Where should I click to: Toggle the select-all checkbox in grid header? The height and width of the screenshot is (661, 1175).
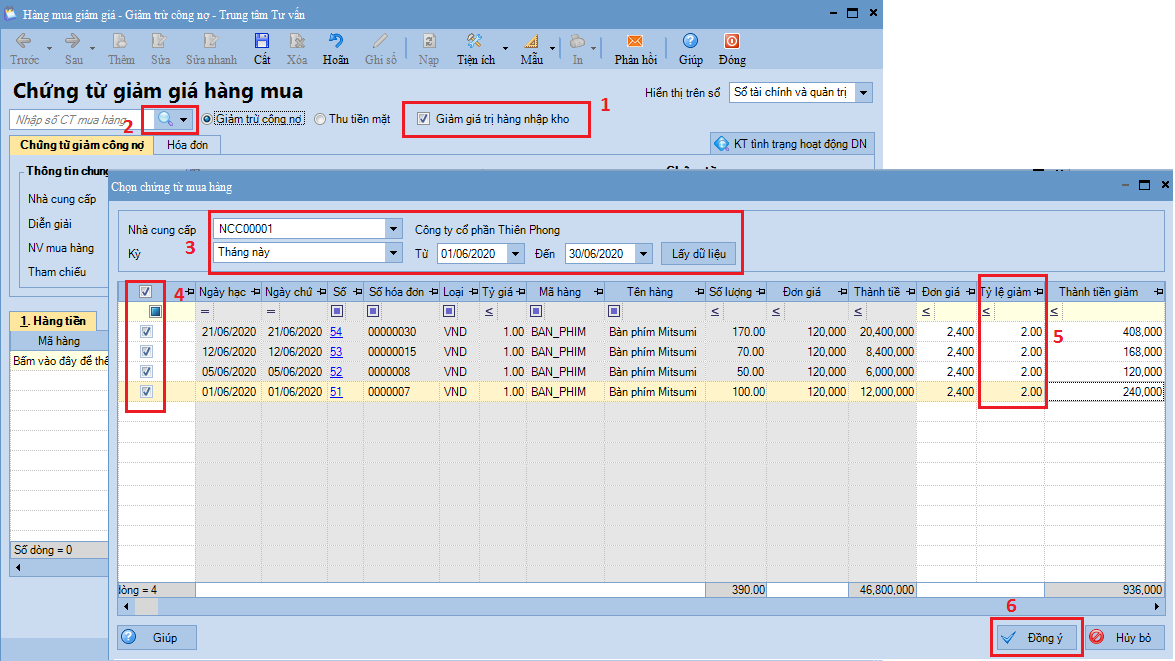pos(145,292)
